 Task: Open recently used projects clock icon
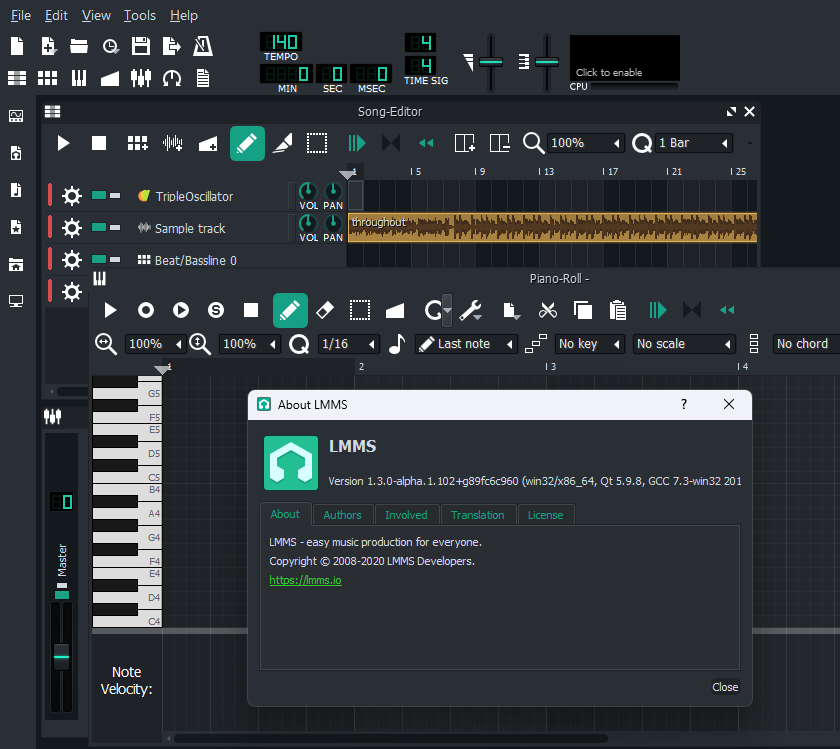pos(110,47)
